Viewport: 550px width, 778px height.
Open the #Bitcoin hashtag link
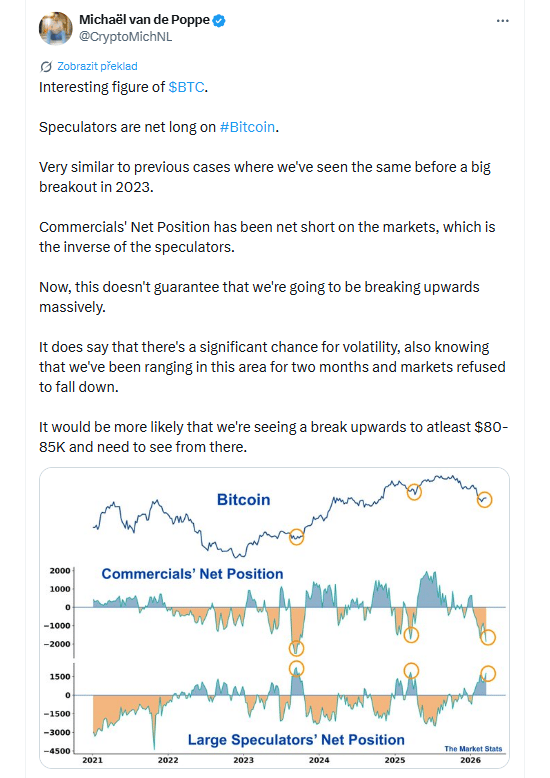[247, 128]
